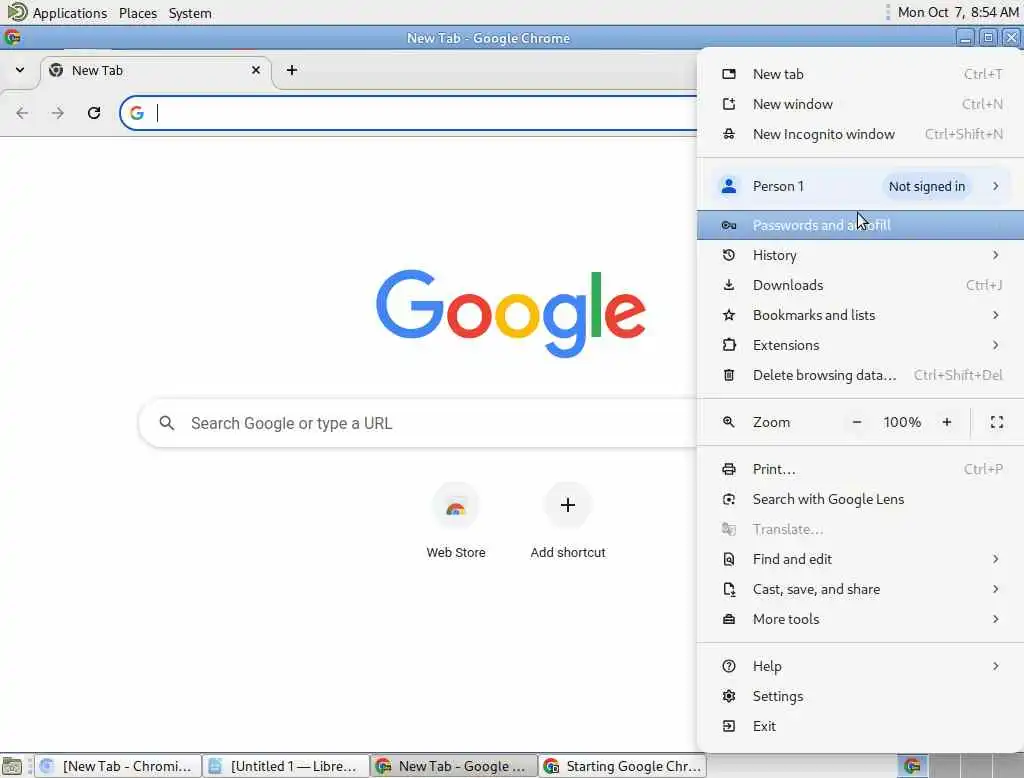Click the Google logo image
The image size is (1024, 778).
511,314
